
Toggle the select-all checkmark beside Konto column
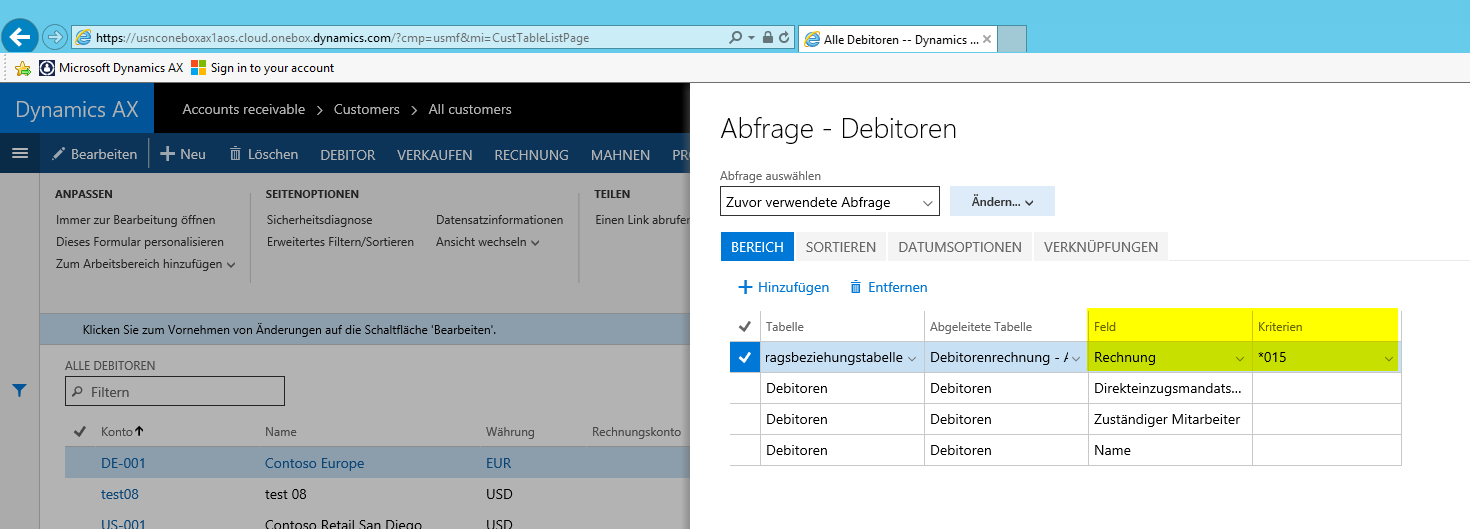(x=80, y=432)
